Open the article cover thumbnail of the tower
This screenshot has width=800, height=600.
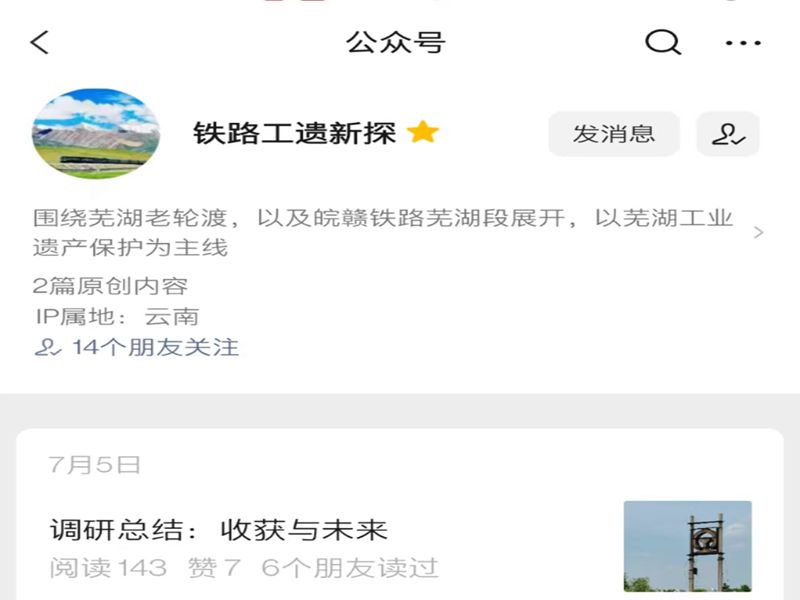coord(687,546)
